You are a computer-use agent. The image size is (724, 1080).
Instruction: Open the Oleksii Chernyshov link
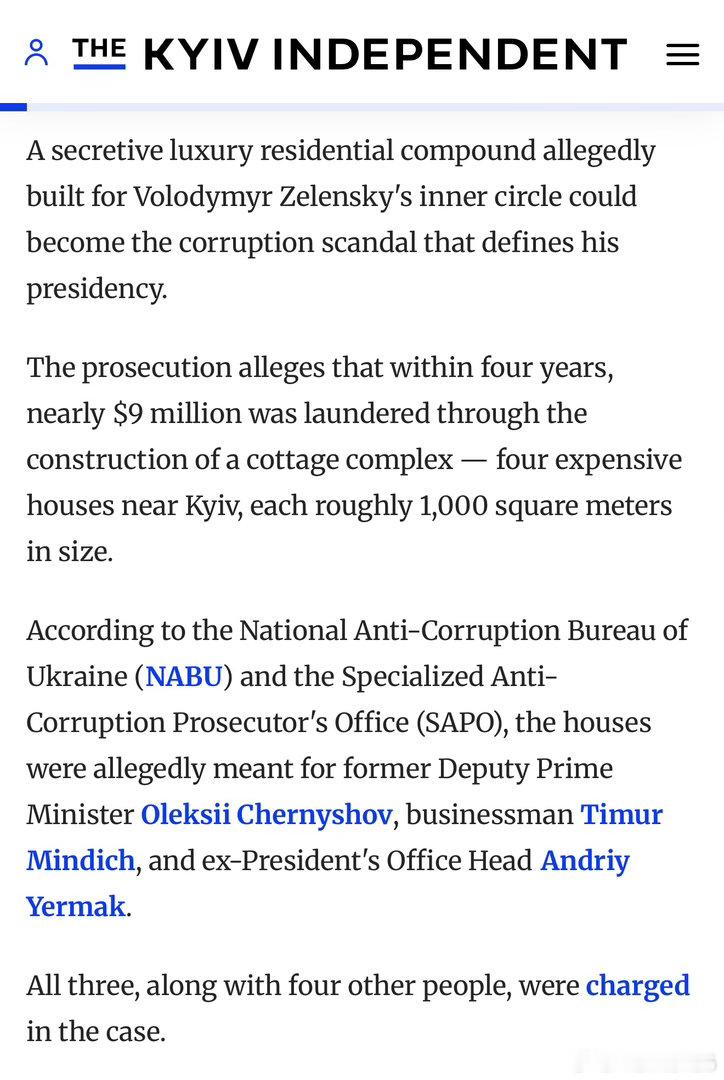[267, 814]
